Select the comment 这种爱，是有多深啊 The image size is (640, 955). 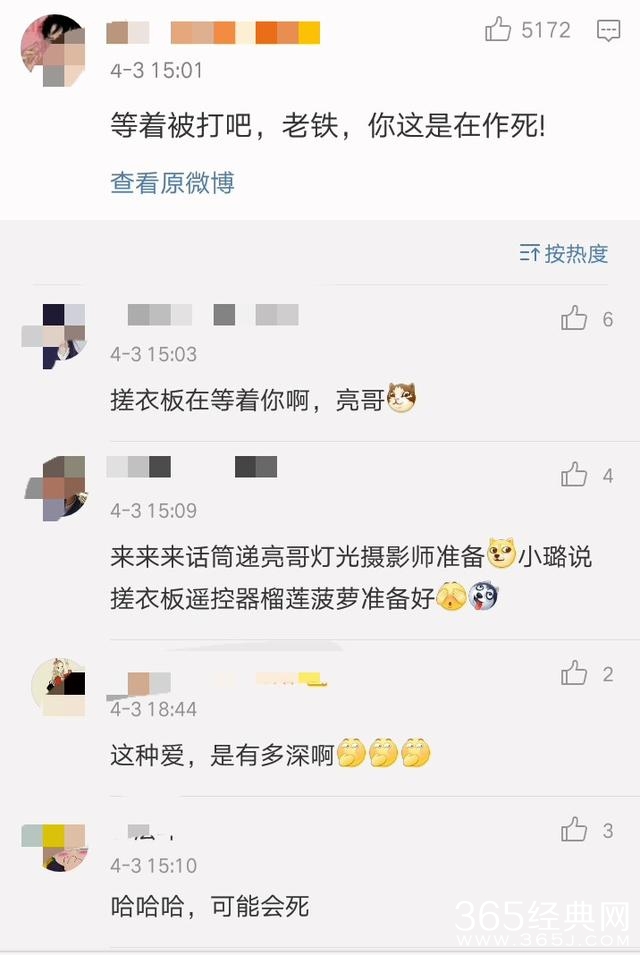click(270, 755)
